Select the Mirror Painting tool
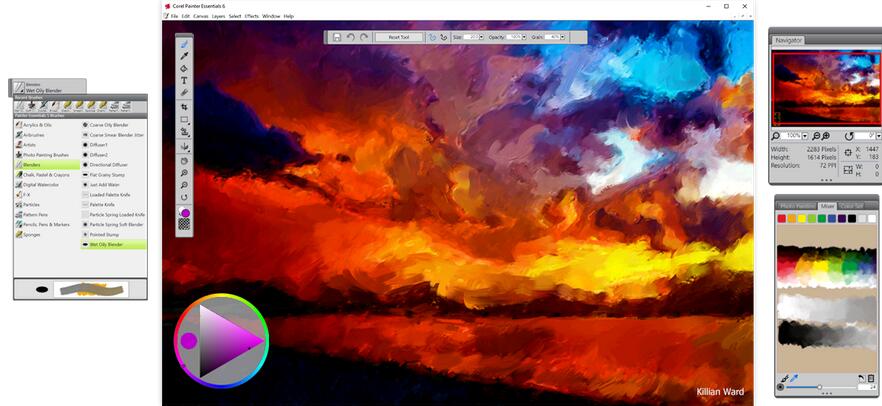882x406 pixels. [x=184, y=147]
